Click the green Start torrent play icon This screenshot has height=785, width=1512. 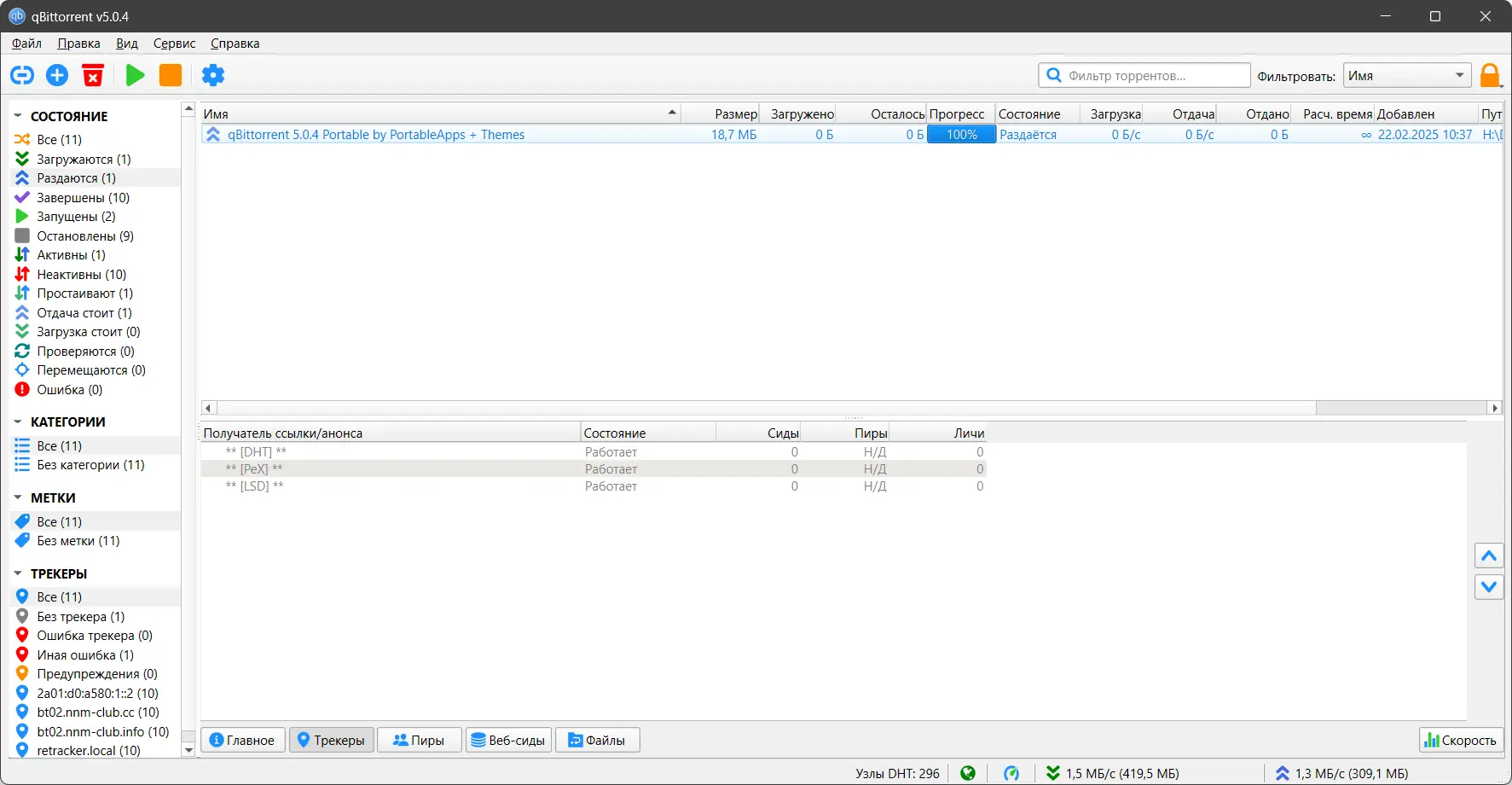pos(135,75)
